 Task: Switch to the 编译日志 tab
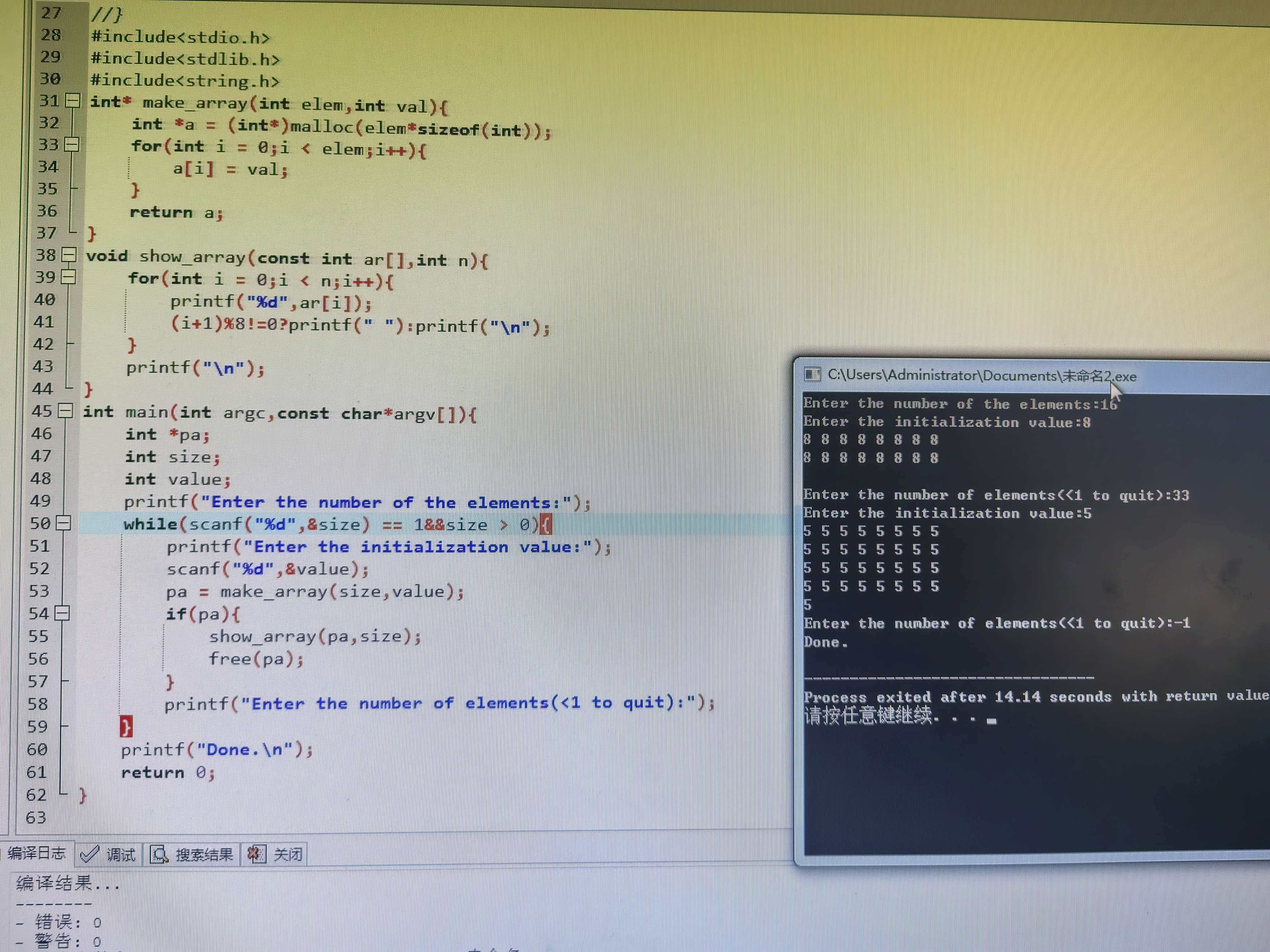[x=37, y=853]
